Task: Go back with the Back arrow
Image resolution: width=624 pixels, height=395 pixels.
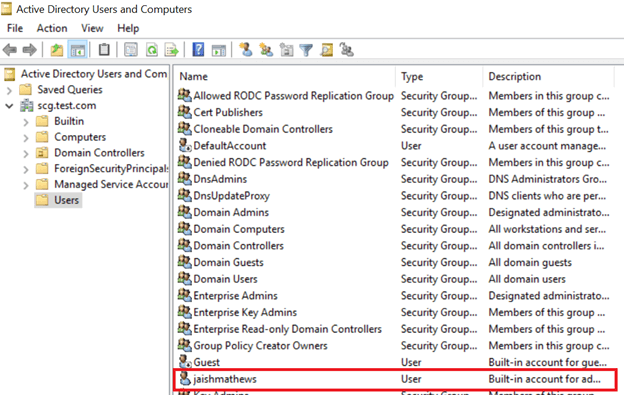Action: coord(10,50)
